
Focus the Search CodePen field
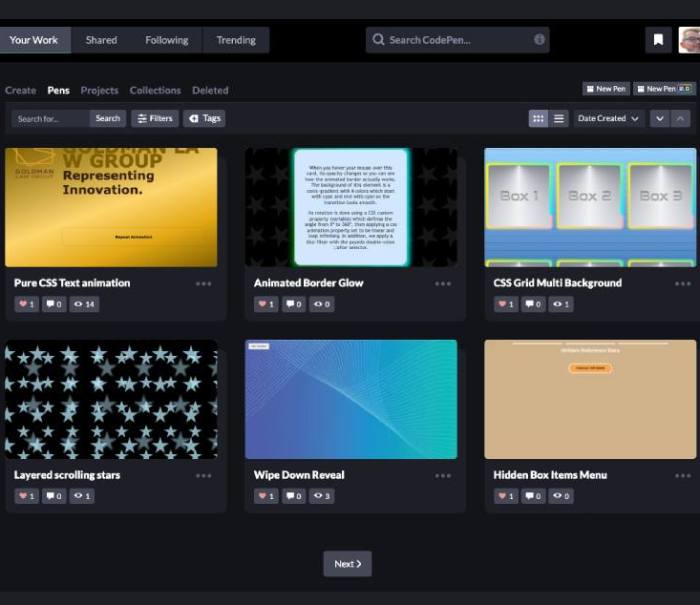point(458,40)
